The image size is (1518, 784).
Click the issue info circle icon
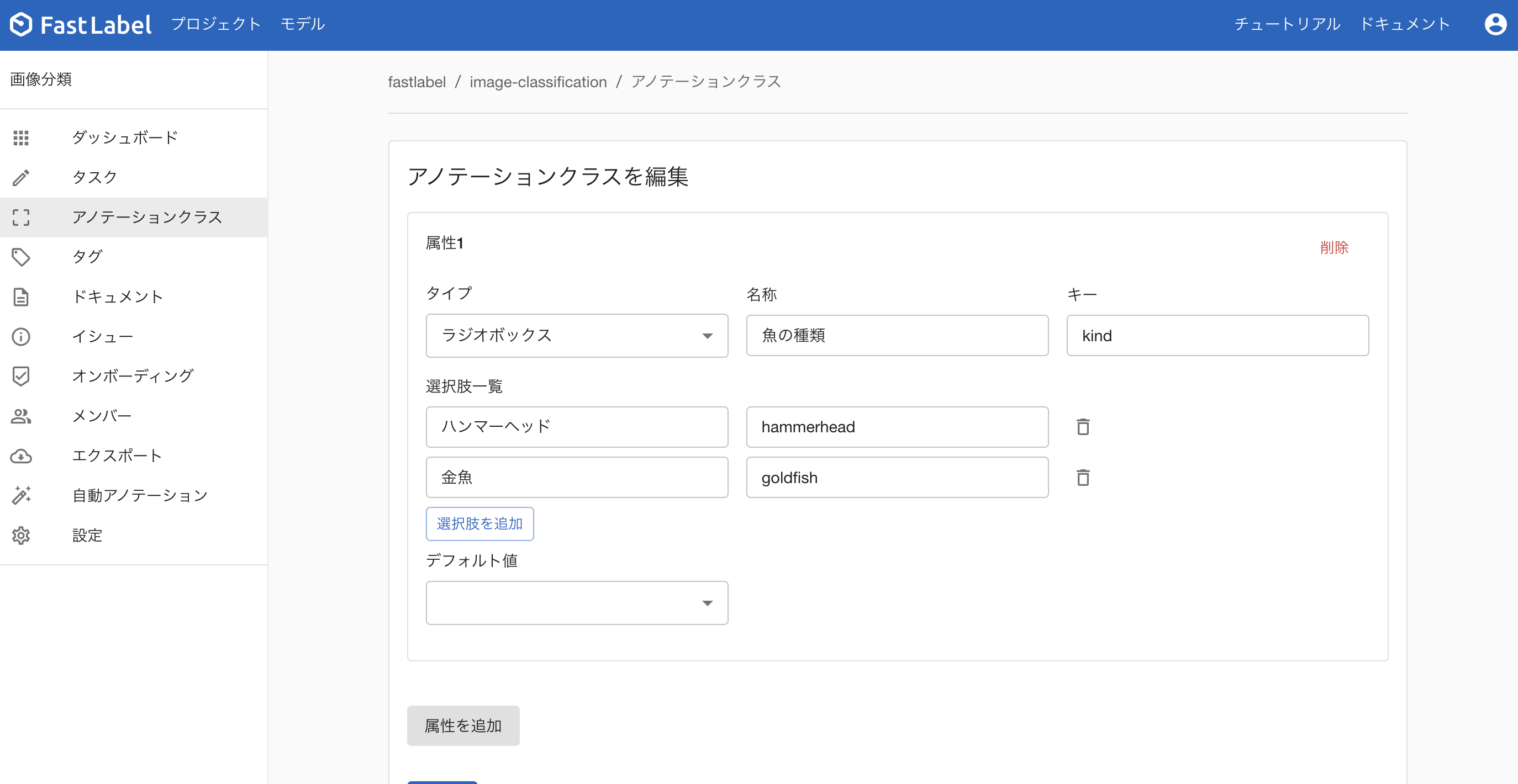point(20,336)
